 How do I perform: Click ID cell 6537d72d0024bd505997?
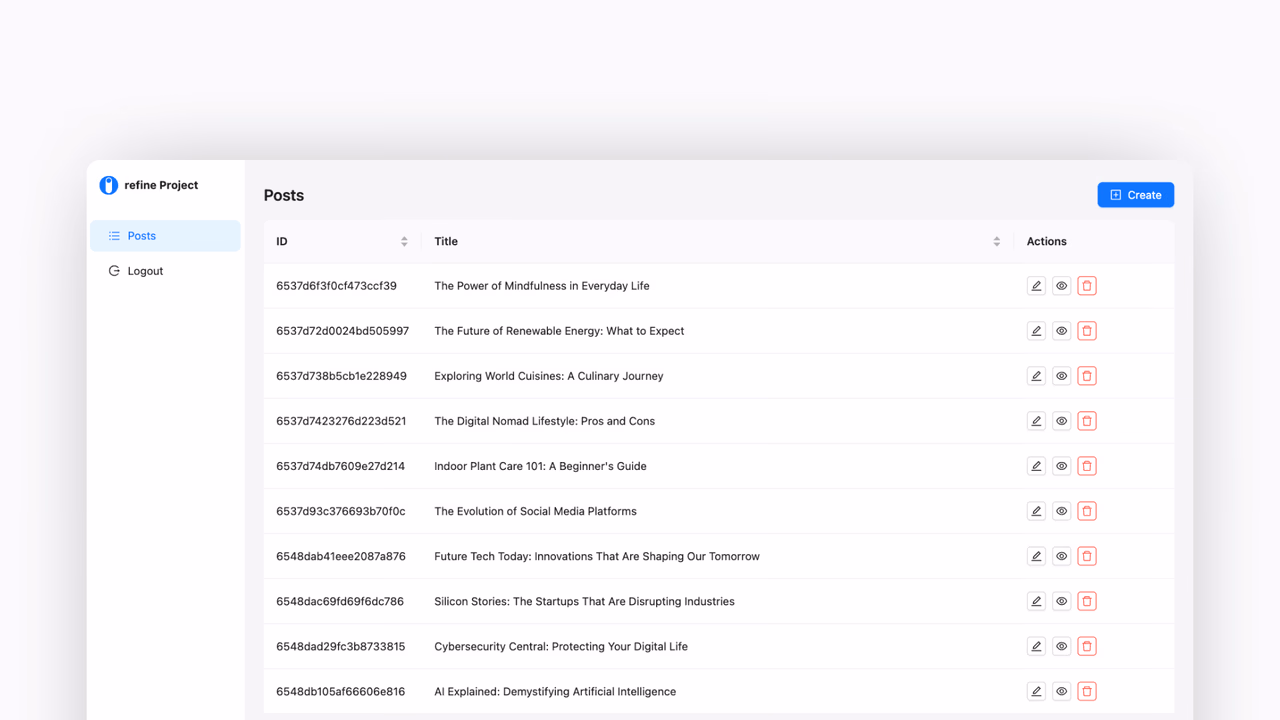click(343, 331)
